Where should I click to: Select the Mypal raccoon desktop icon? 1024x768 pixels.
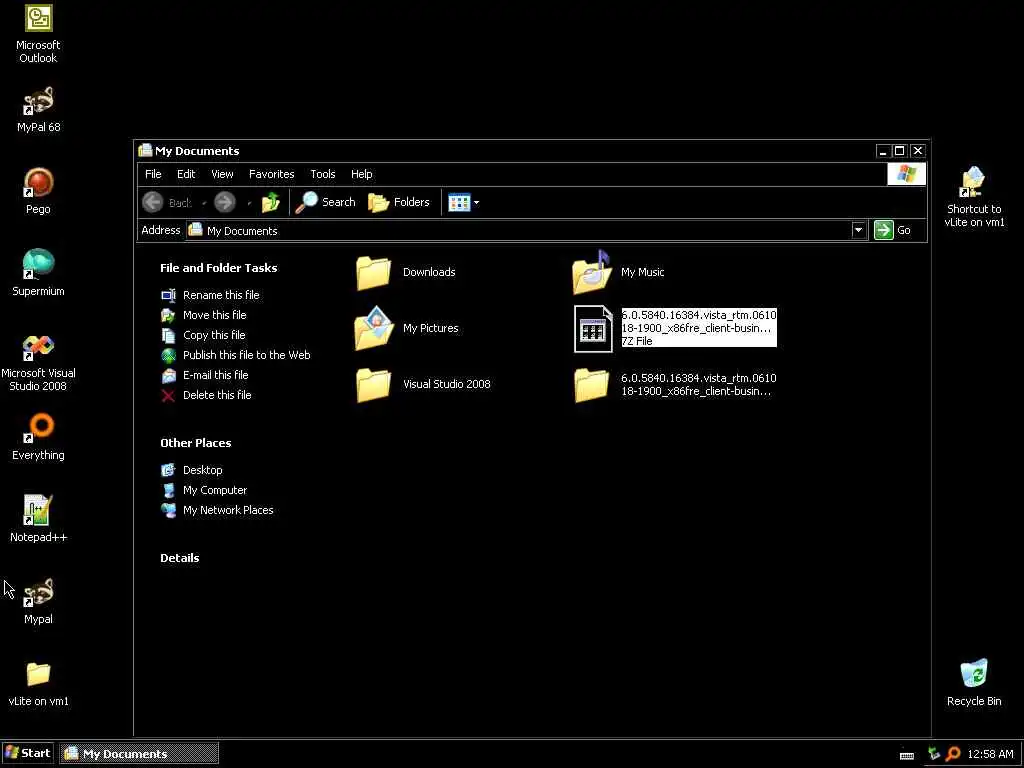38,601
